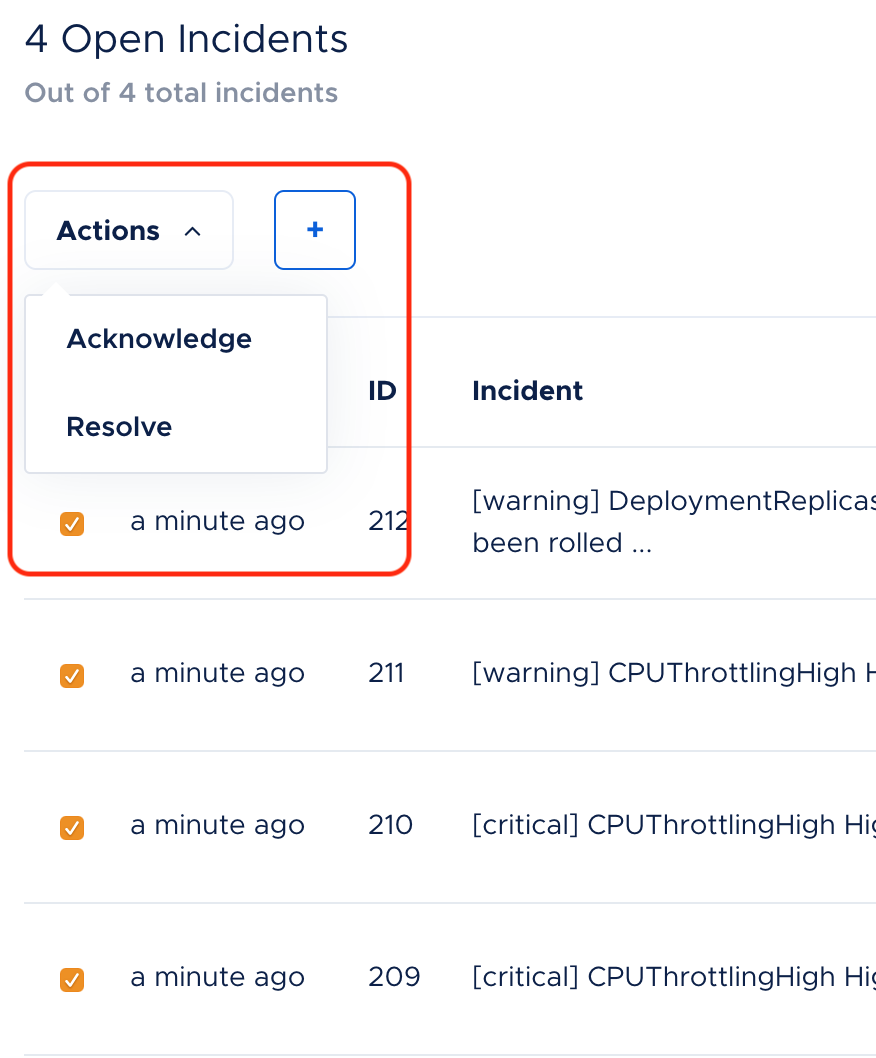This screenshot has height=1058, width=876.
Task: Choose Acknowledge from Actions menu
Action: (159, 339)
